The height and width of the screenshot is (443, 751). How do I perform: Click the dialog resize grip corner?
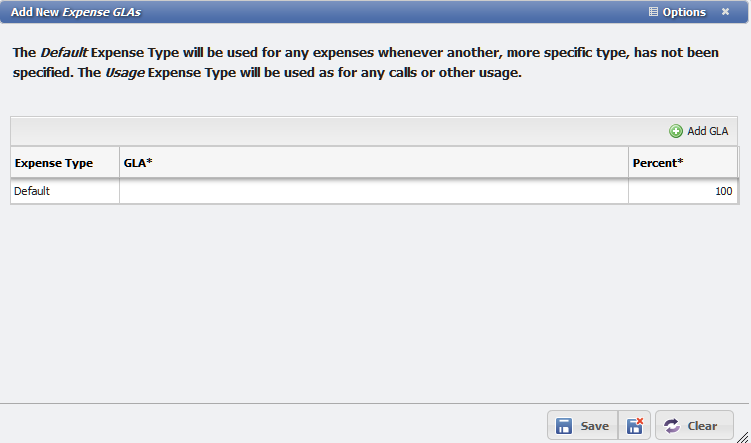coord(744,436)
